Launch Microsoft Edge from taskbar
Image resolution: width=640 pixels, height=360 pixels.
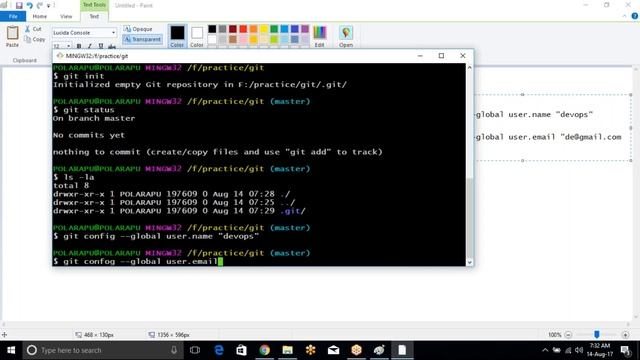tap(219, 350)
